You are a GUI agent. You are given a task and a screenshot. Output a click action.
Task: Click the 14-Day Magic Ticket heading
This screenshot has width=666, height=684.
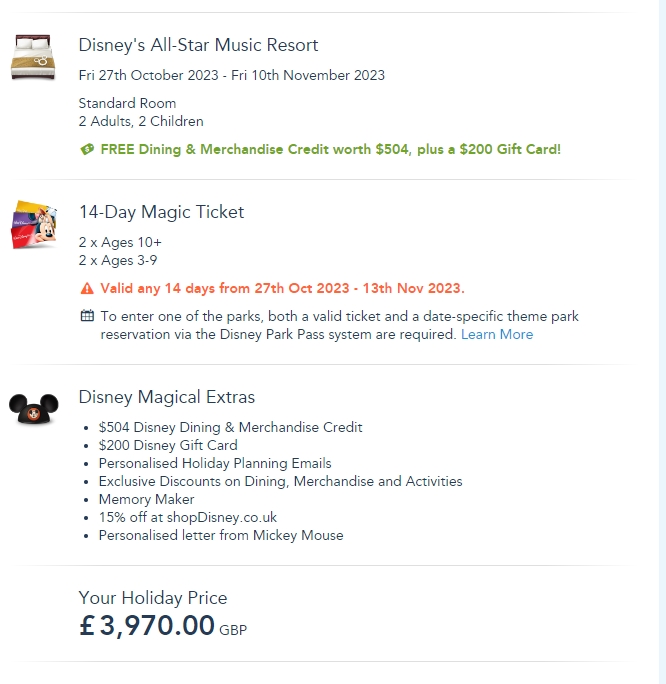161,212
